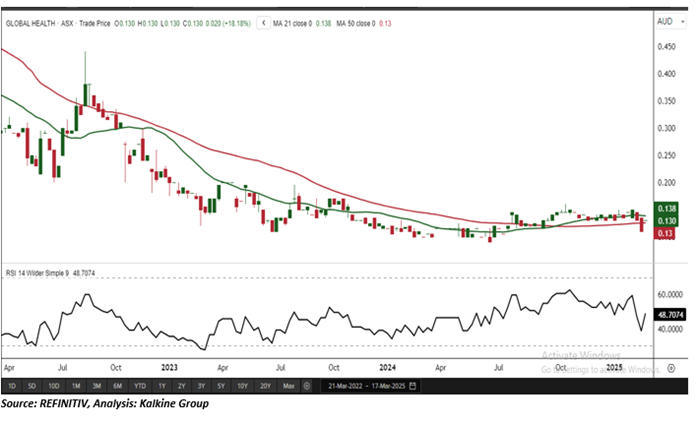This screenshot has height=424, width=698.
Task: Click the red 0.13 MA price tag
Action: 665,233
